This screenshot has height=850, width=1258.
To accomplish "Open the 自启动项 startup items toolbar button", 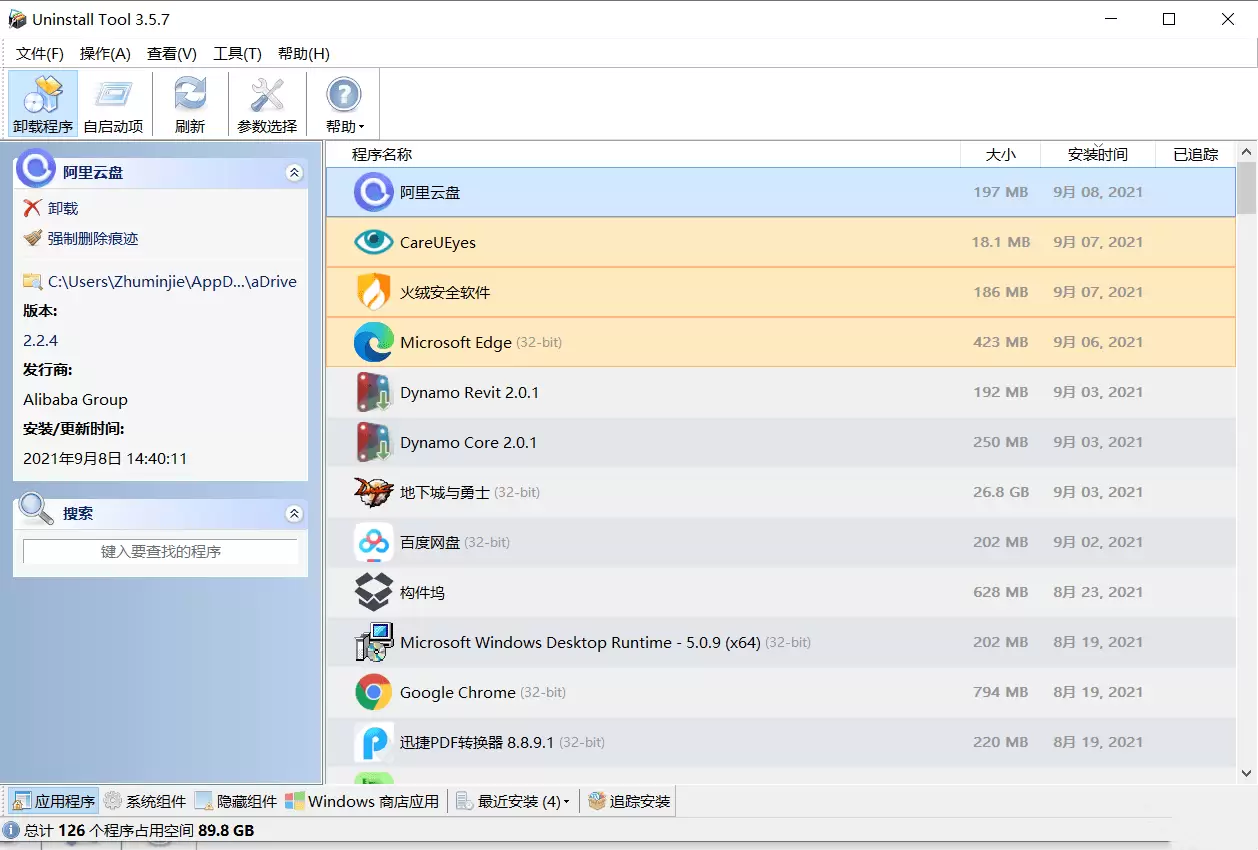I will [113, 104].
